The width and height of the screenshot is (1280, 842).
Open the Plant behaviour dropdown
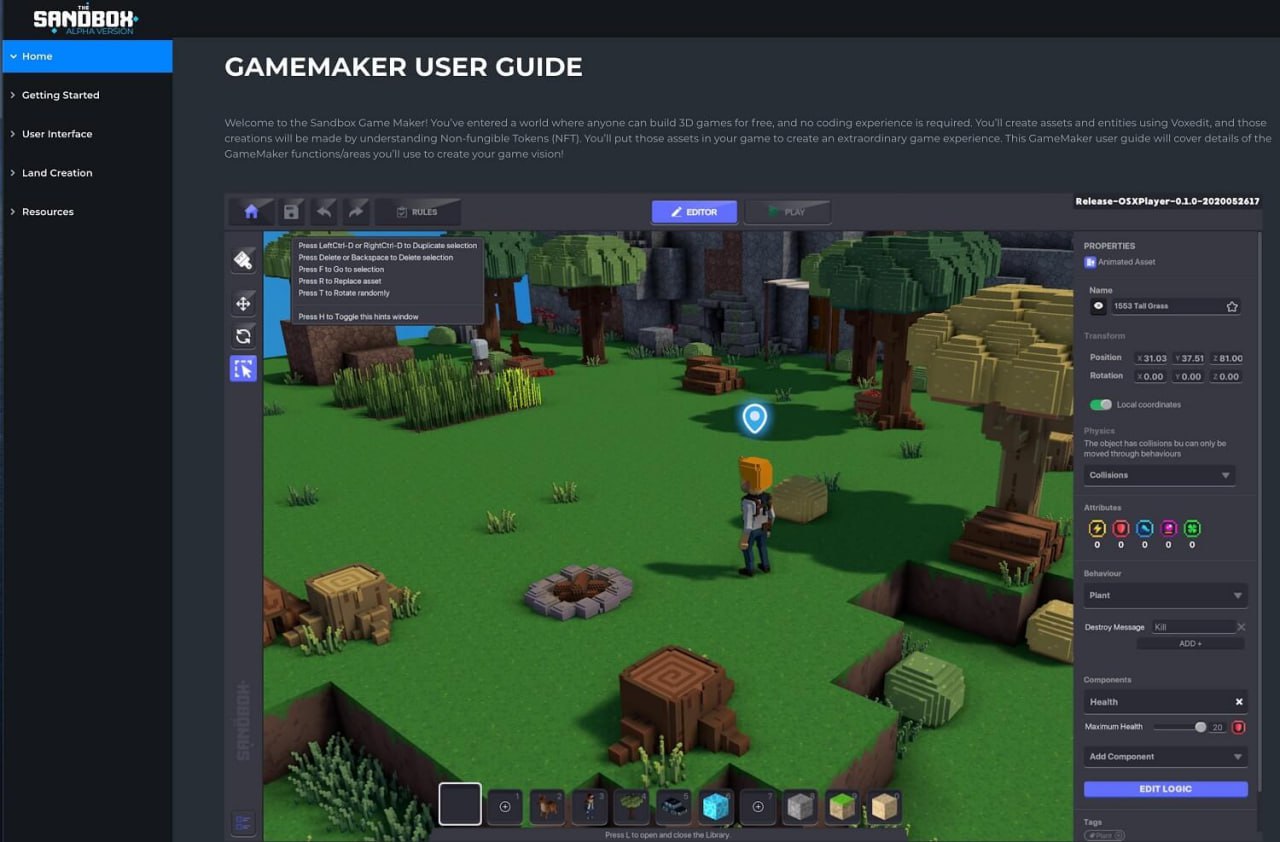pos(1165,595)
